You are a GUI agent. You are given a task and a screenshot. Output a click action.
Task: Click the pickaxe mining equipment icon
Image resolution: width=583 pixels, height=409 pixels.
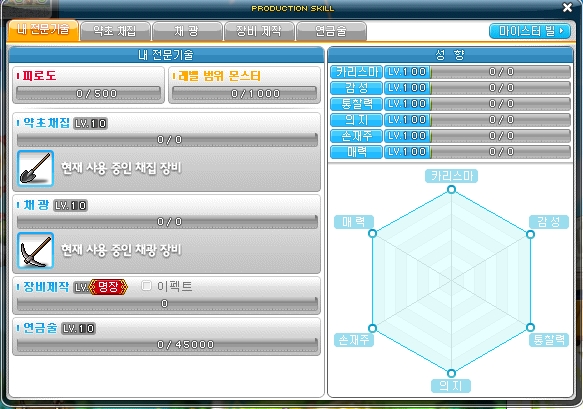[x=35, y=250]
